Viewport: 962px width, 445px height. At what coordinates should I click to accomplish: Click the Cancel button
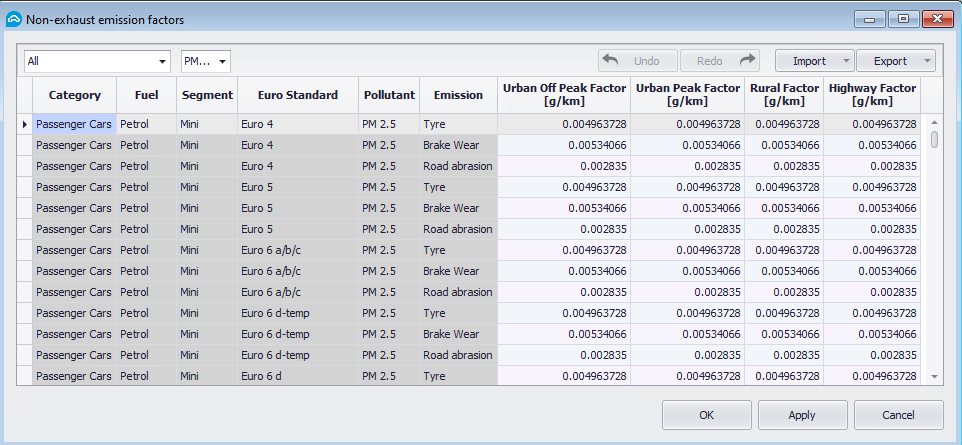coord(898,414)
